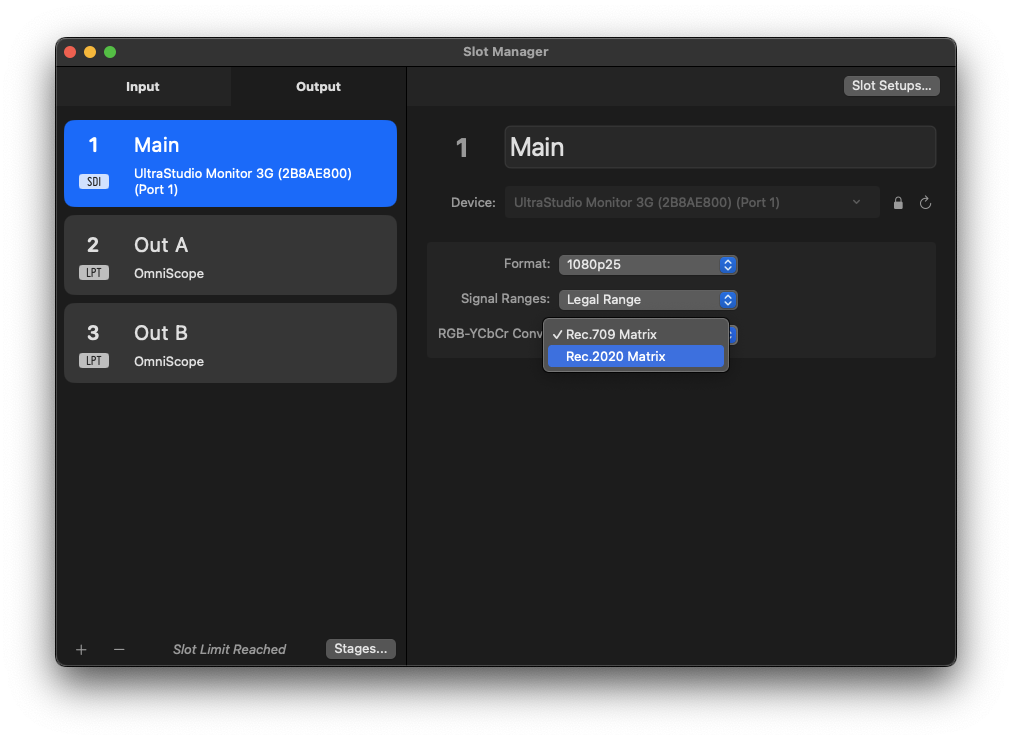The width and height of the screenshot is (1012, 740).
Task: Select slot 1 Main in list
Action: 230,163
